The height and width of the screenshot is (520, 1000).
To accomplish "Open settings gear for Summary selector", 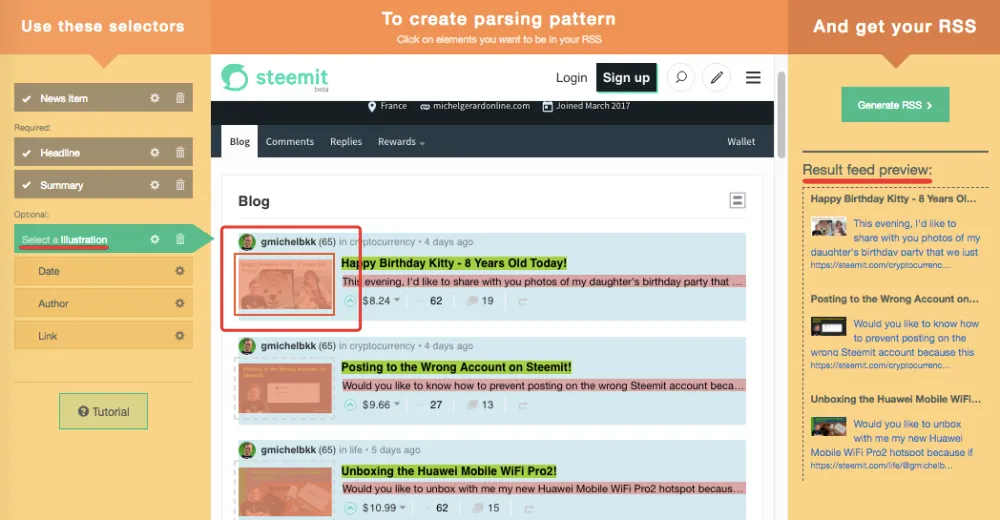I will pyautogui.click(x=154, y=185).
